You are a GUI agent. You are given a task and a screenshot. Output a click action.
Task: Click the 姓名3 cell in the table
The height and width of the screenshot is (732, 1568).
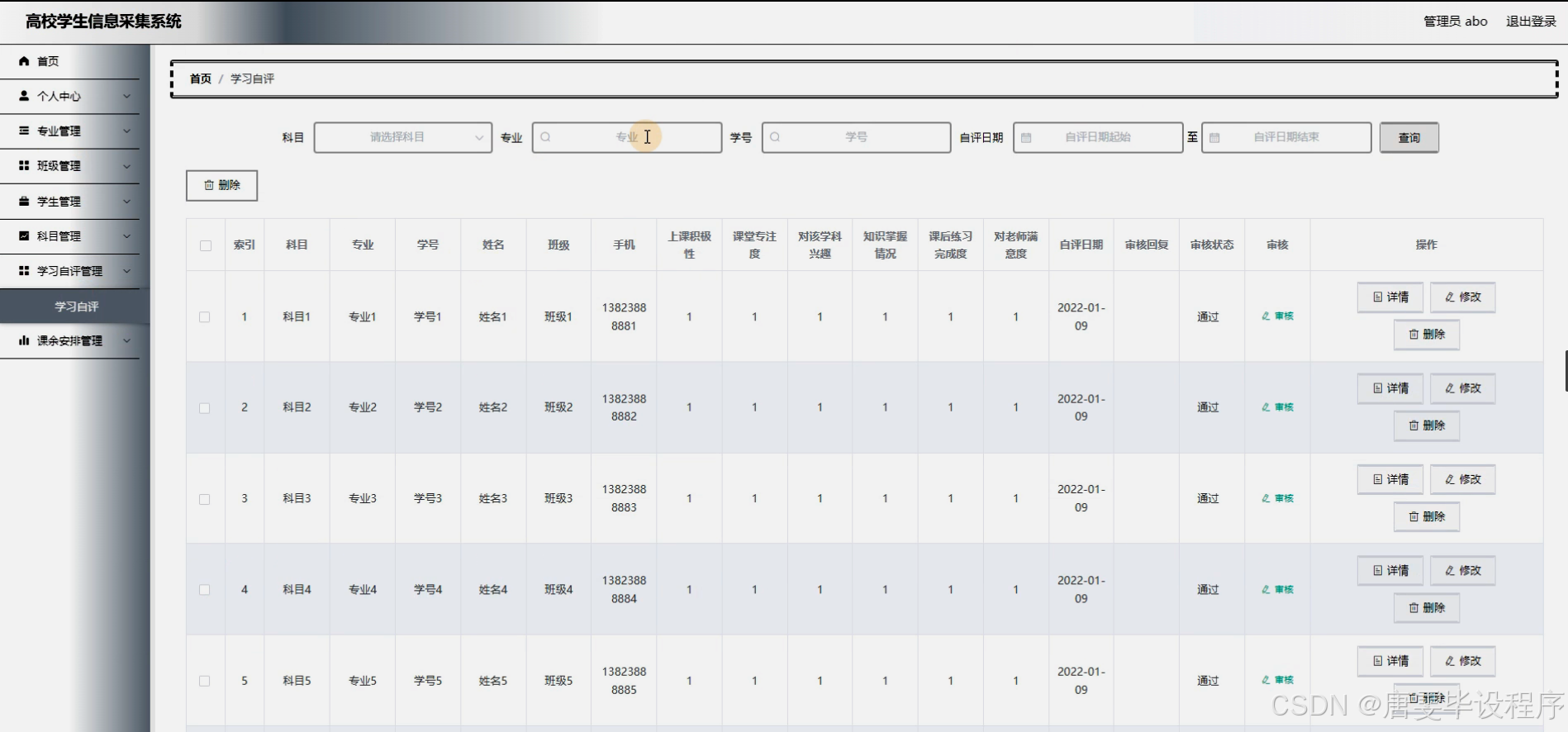point(493,498)
